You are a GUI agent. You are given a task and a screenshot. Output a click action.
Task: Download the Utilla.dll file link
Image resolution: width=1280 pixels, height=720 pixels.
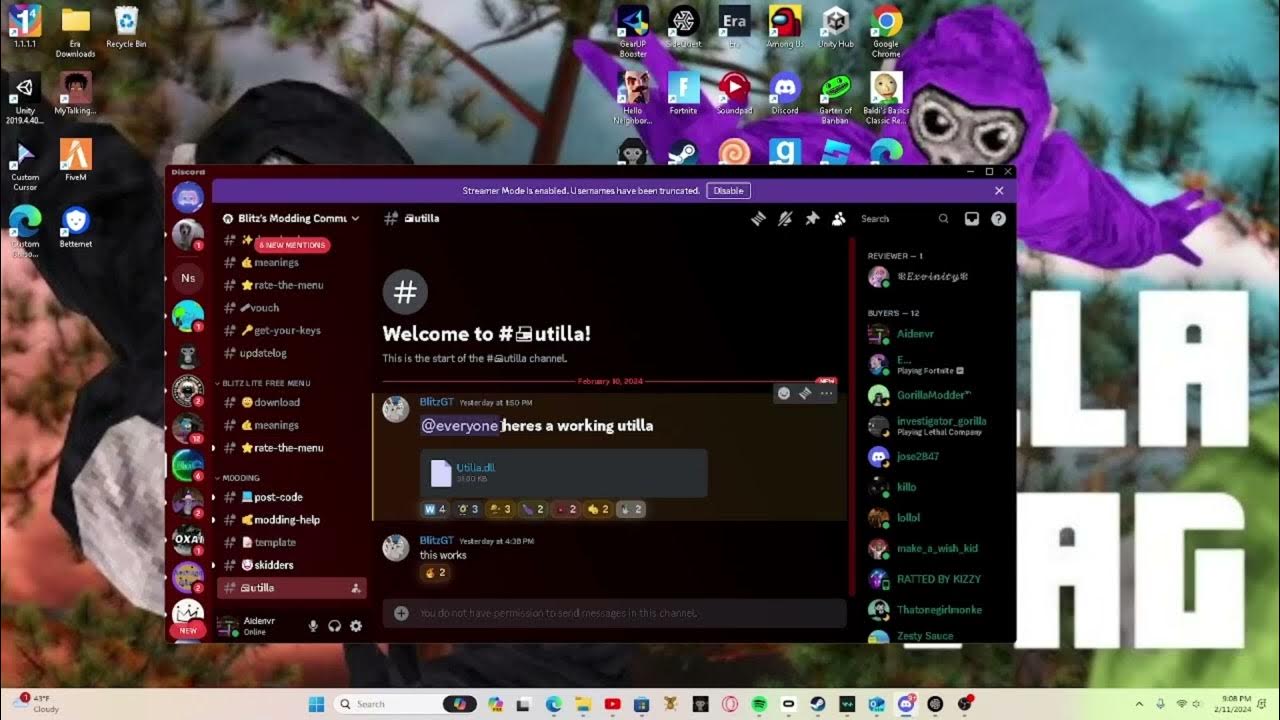point(475,467)
